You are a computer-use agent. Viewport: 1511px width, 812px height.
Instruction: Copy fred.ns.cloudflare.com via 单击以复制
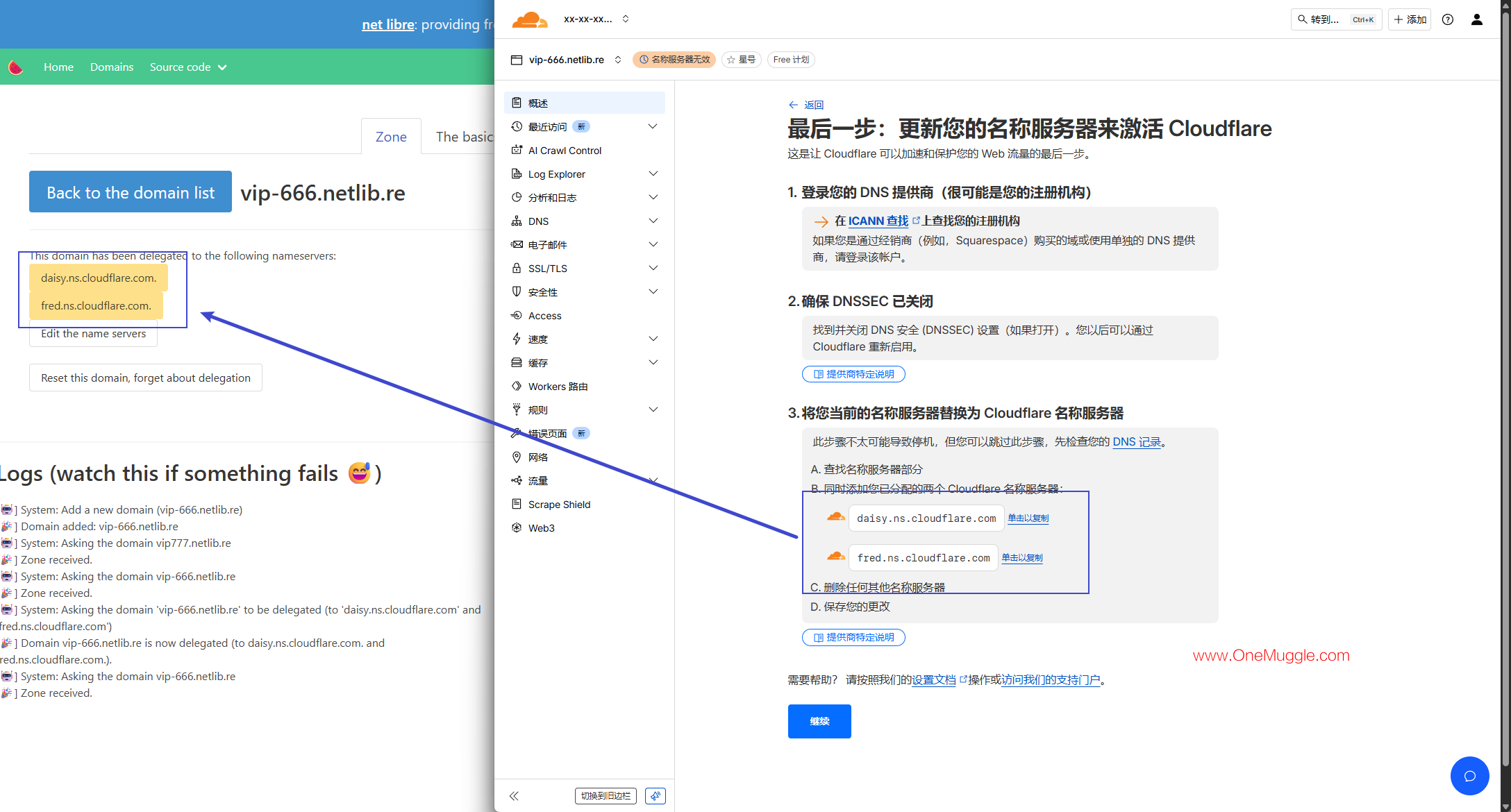(x=1021, y=558)
